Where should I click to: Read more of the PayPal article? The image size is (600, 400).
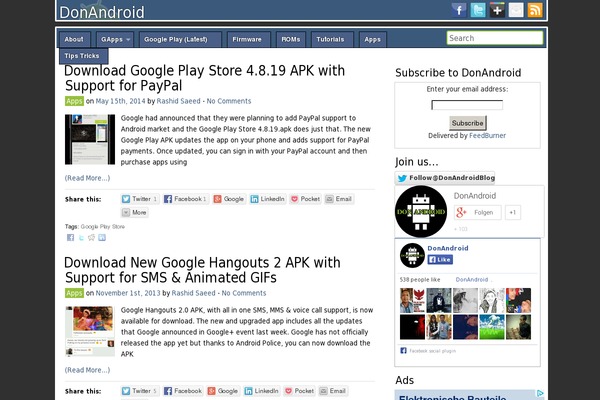point(87,178)
